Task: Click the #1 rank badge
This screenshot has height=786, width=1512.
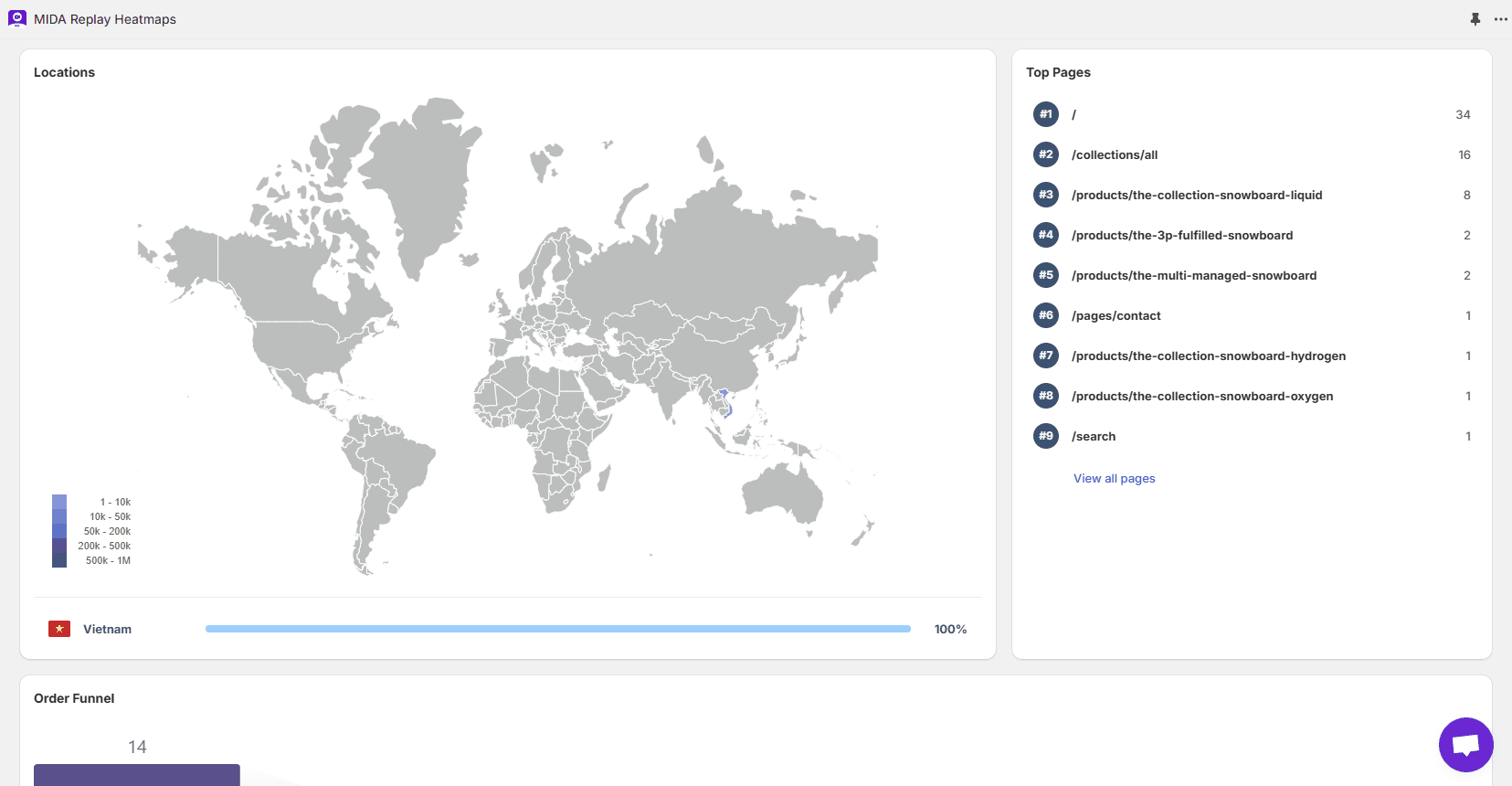Action: (x=1045, y=114)
